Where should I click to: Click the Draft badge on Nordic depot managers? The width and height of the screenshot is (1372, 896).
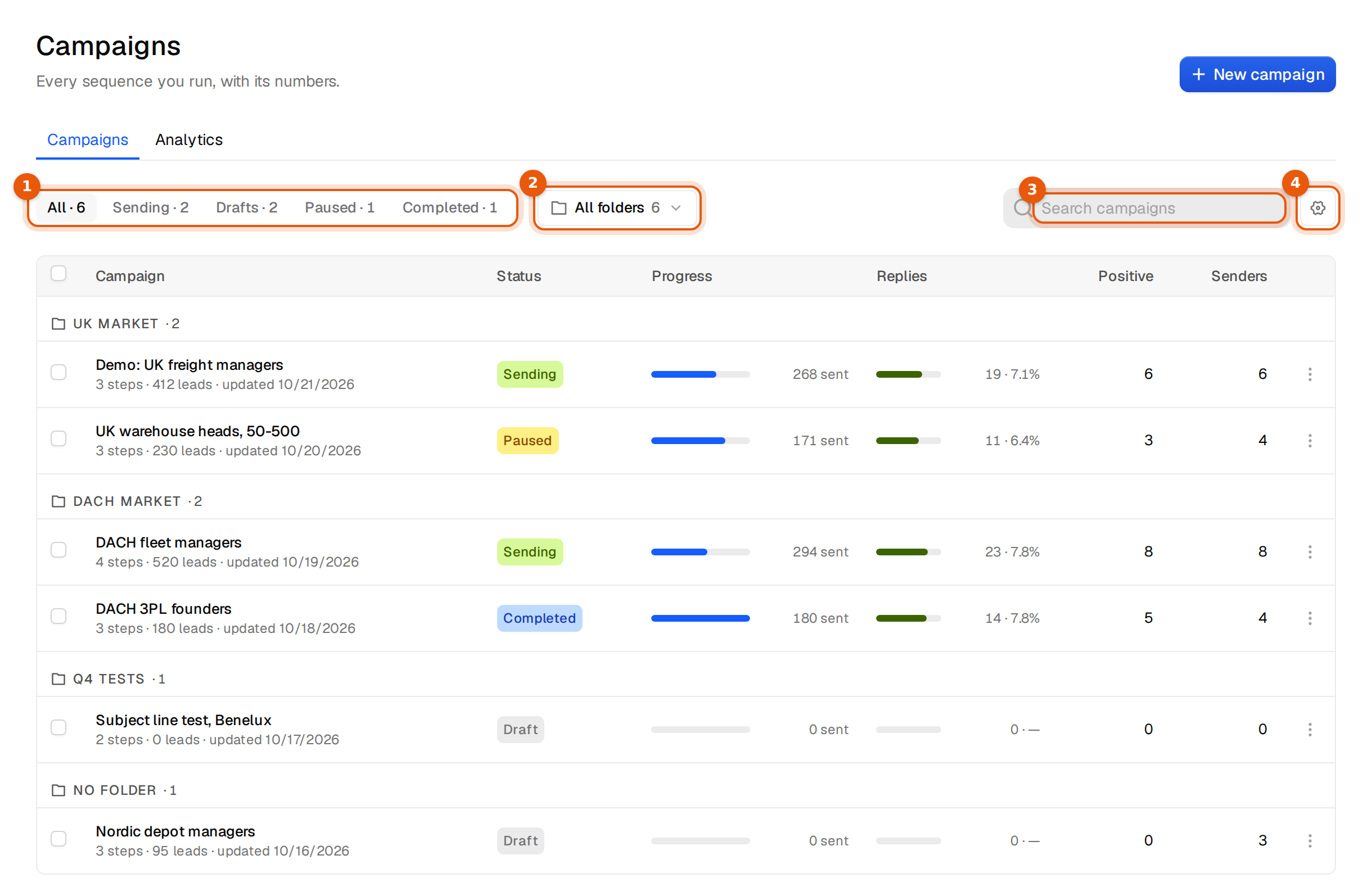point(520,841)
